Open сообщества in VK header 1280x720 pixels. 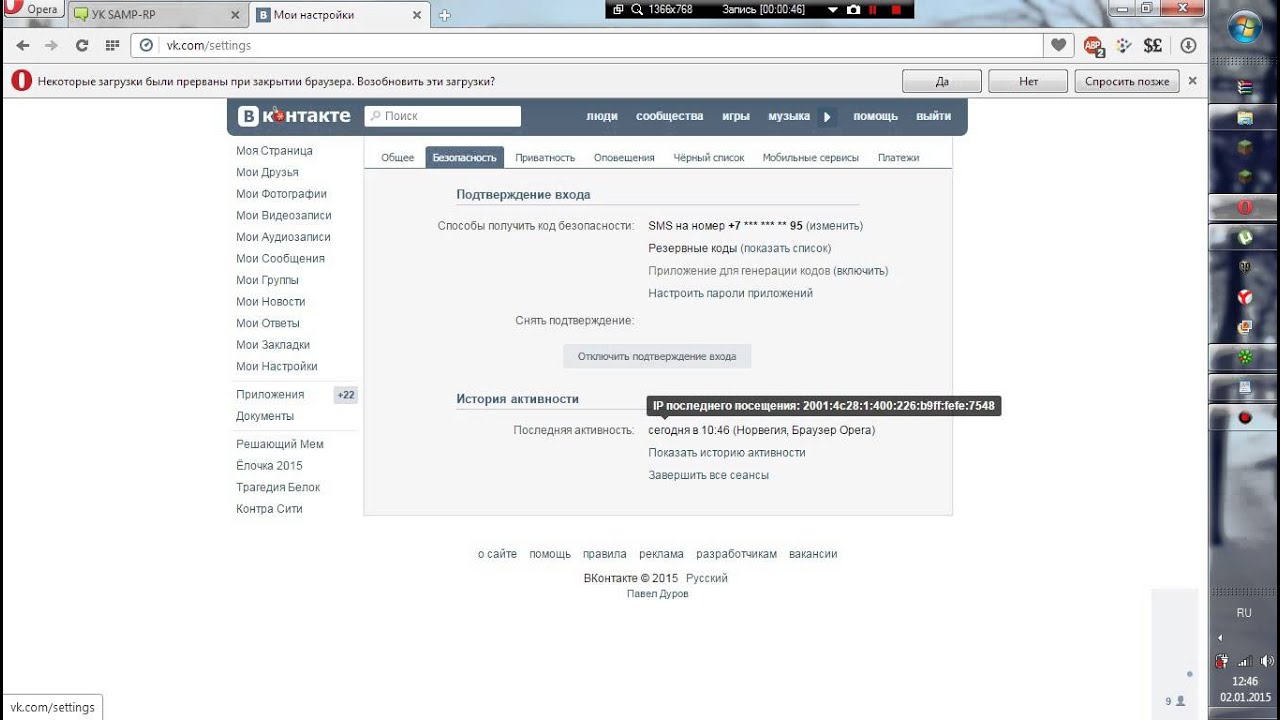[x=669, y=116]
